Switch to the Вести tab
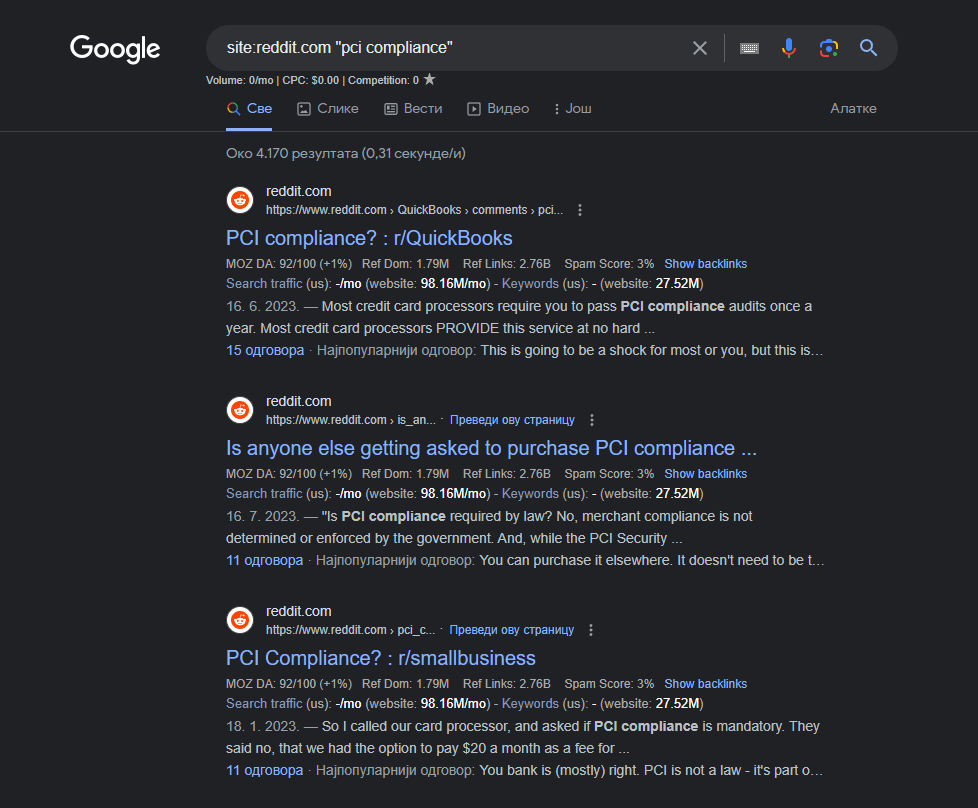Image resolution: width=978 pixels, height=808 pixels. point(414,109)
